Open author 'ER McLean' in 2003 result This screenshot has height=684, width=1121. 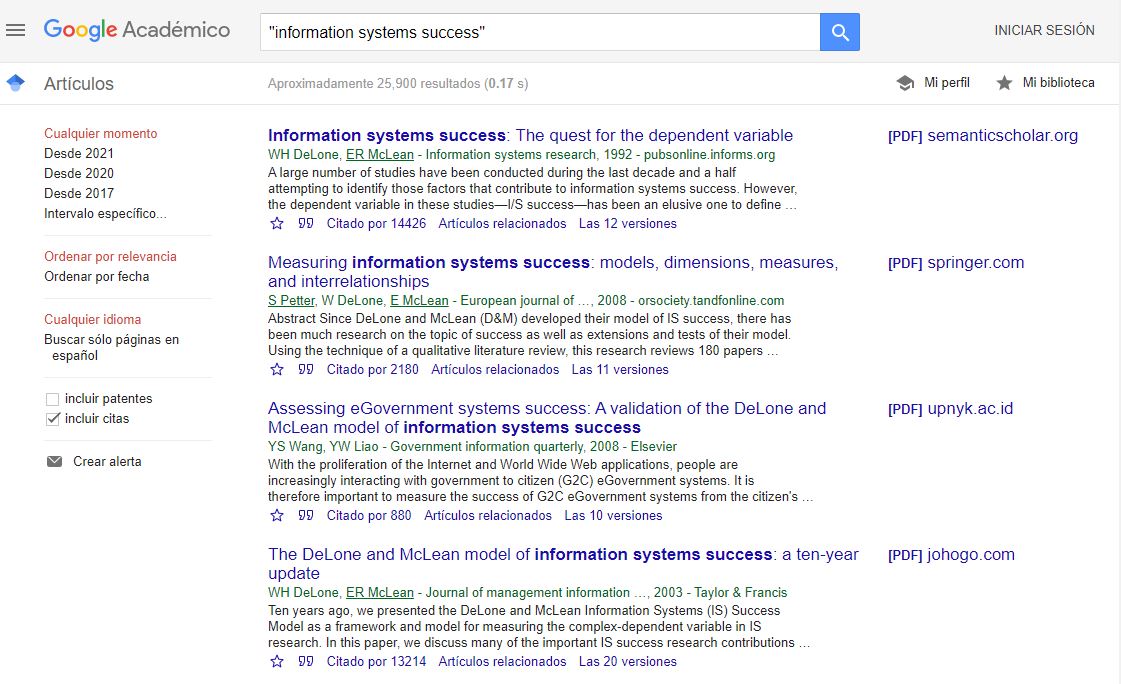pyautogui.click(x=380, y=592)
